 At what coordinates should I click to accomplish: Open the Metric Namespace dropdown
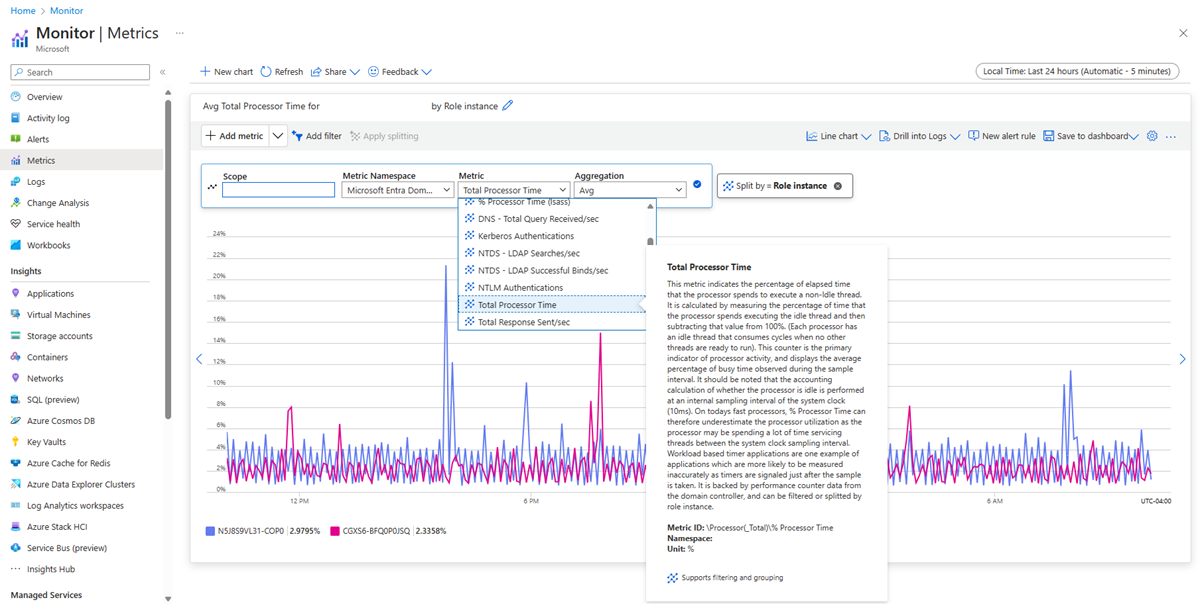398,190
